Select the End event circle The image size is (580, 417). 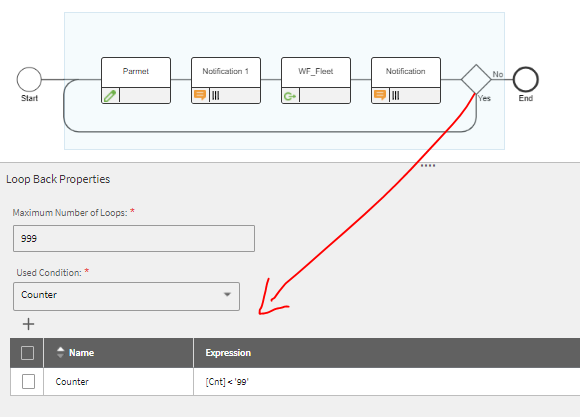[x=526, y=79]
